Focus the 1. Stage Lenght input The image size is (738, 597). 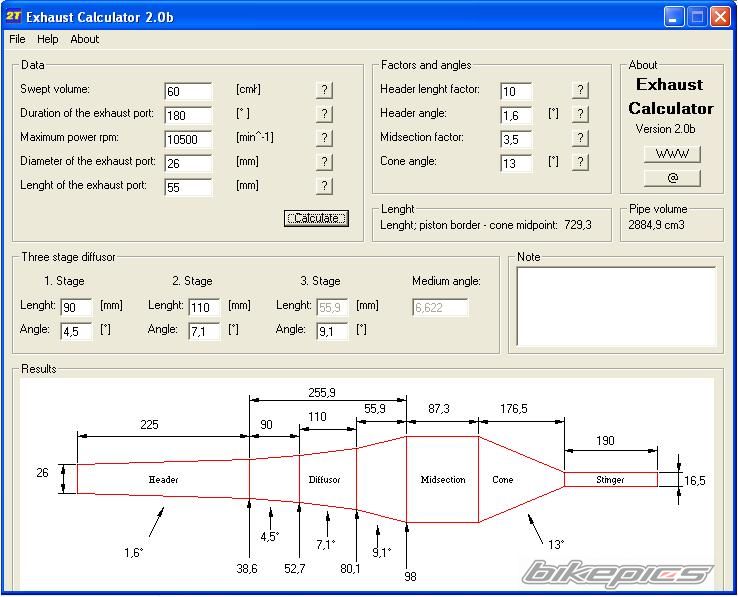[76, 307]
